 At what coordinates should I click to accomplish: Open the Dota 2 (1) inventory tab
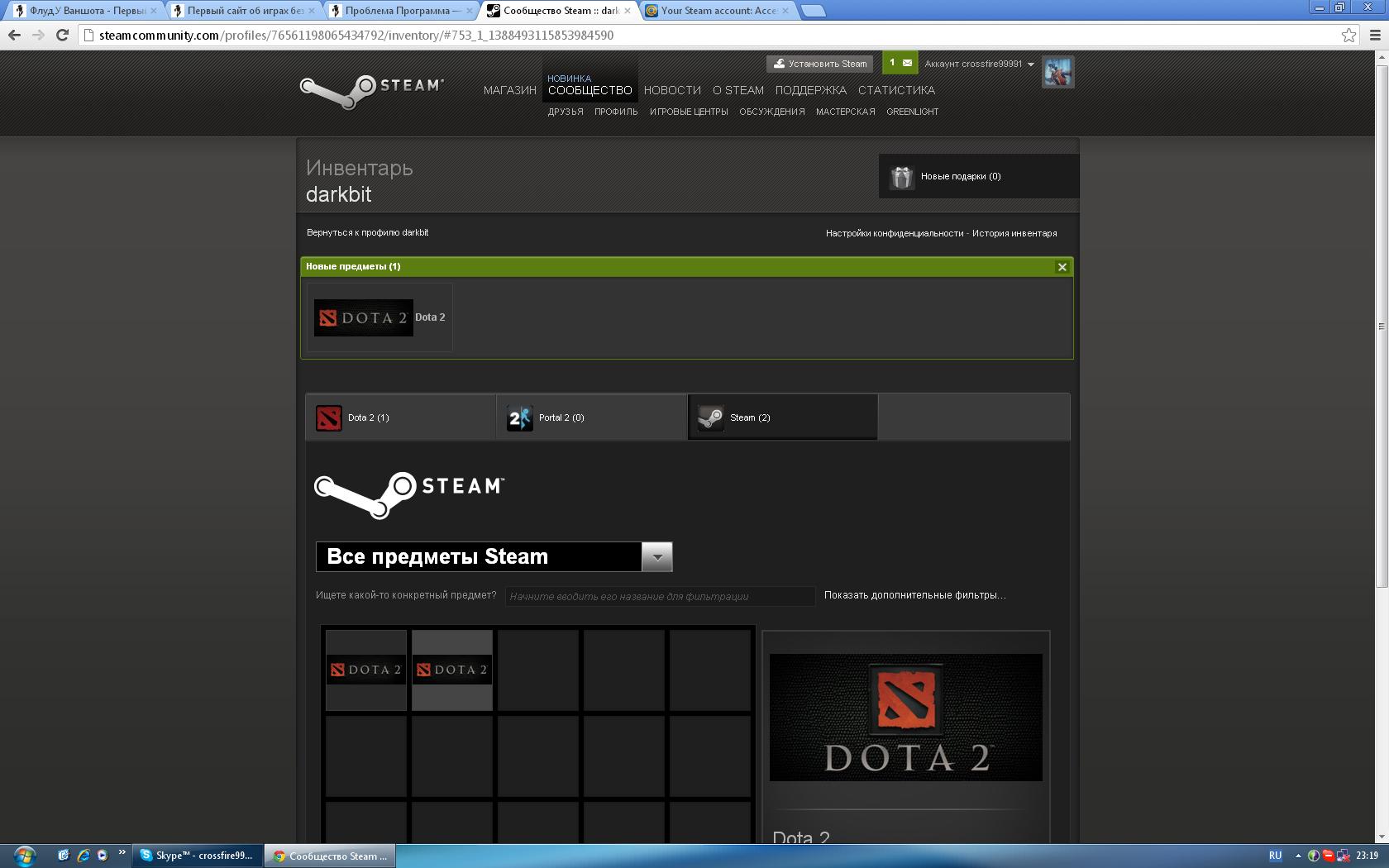click(x=401, y=417)
